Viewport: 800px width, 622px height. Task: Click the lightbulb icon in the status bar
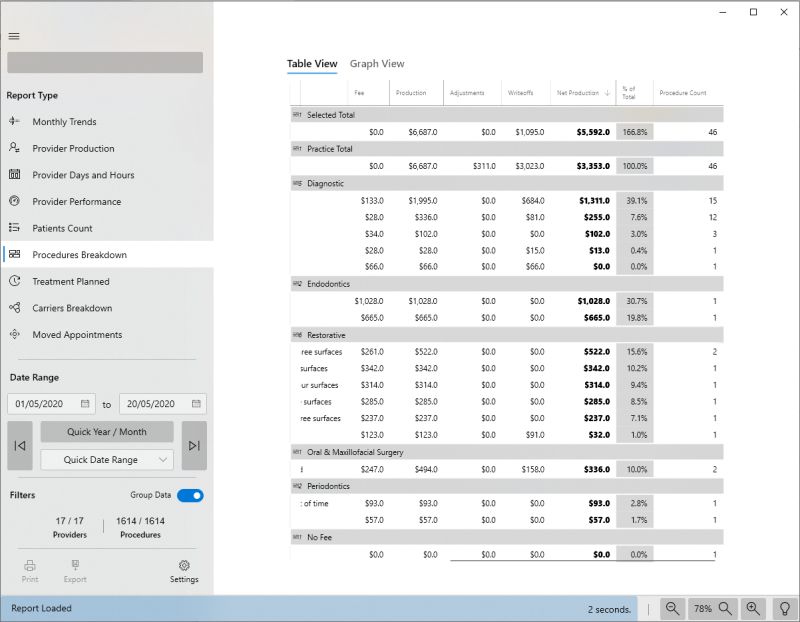pyautogui.click(x=783, y=608)
